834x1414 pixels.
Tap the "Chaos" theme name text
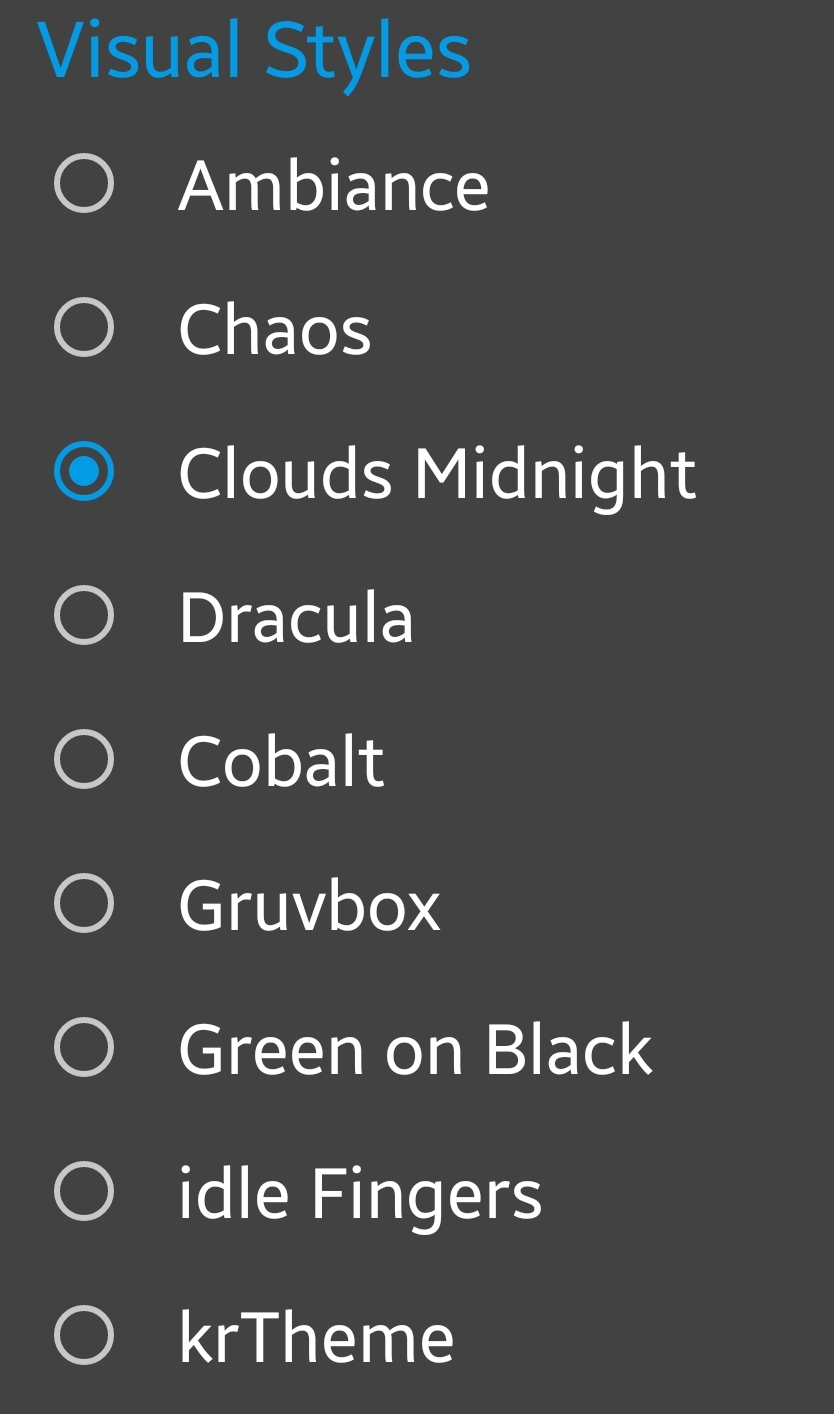tap(274, 330)
